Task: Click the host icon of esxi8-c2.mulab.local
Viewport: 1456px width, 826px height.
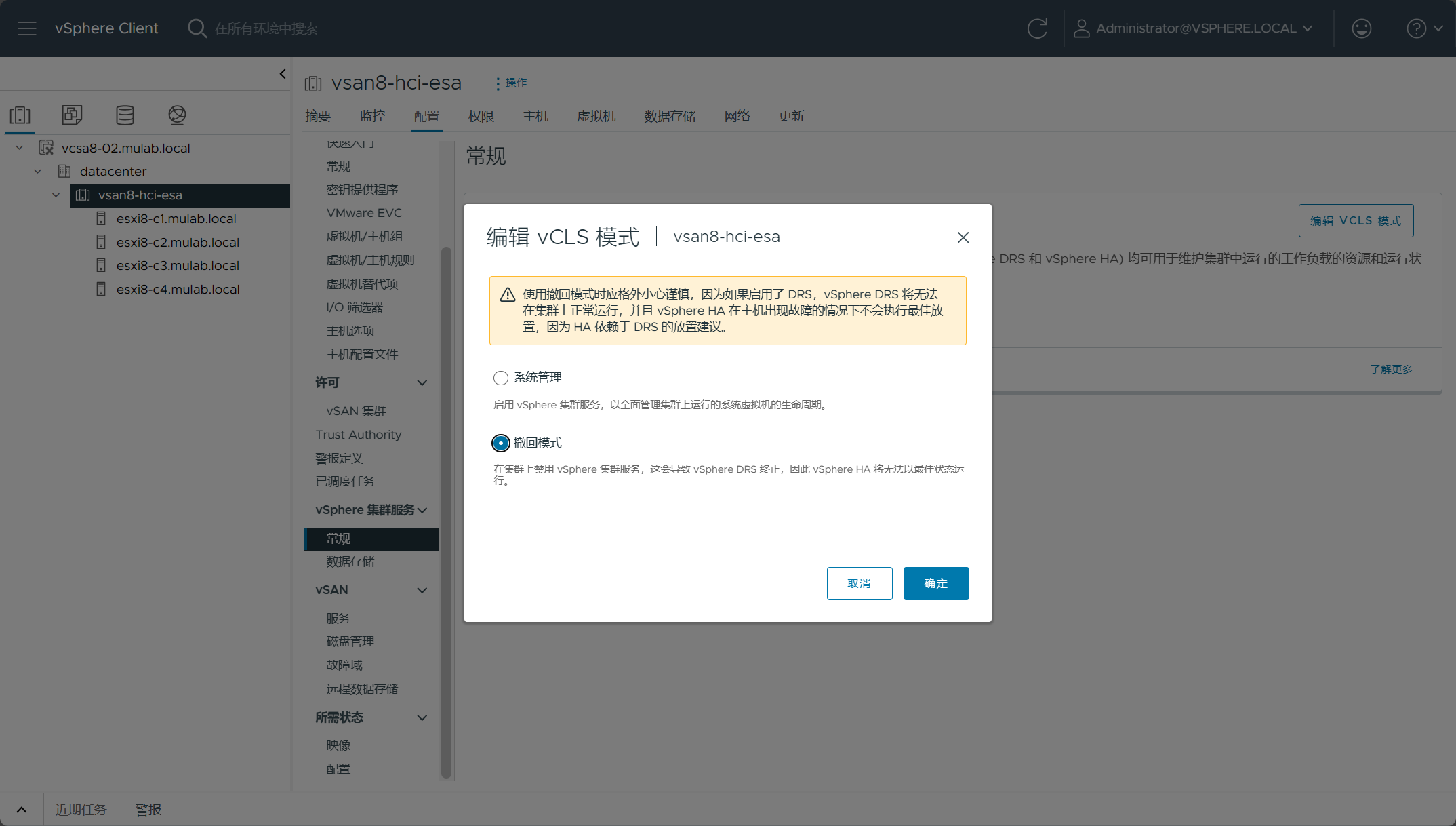Action: [101, 242]
